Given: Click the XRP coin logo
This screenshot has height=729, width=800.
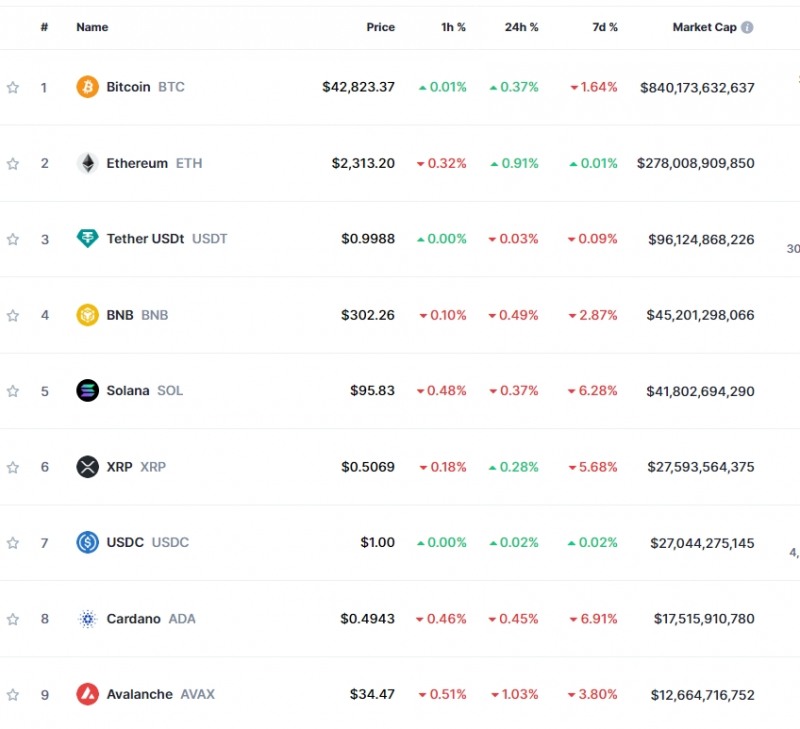Looking at the screenshot, I should coord(88,467).
